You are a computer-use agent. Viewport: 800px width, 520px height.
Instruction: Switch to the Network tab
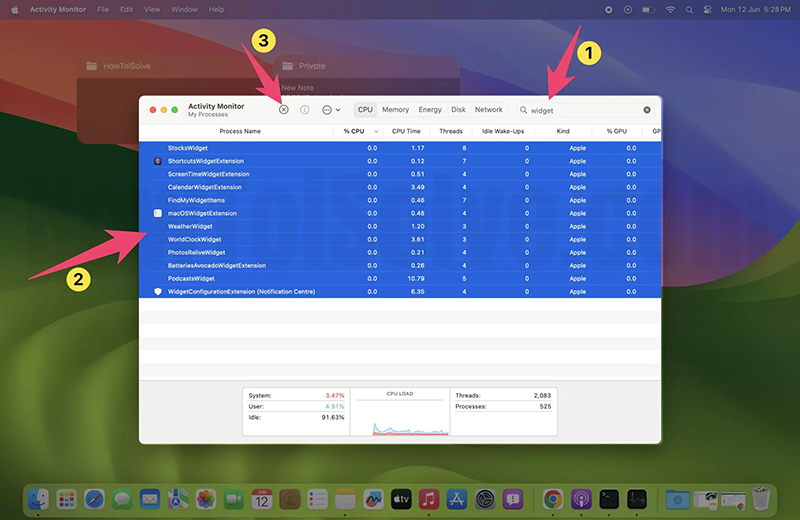pyautogui.click(x=489, y=110)
